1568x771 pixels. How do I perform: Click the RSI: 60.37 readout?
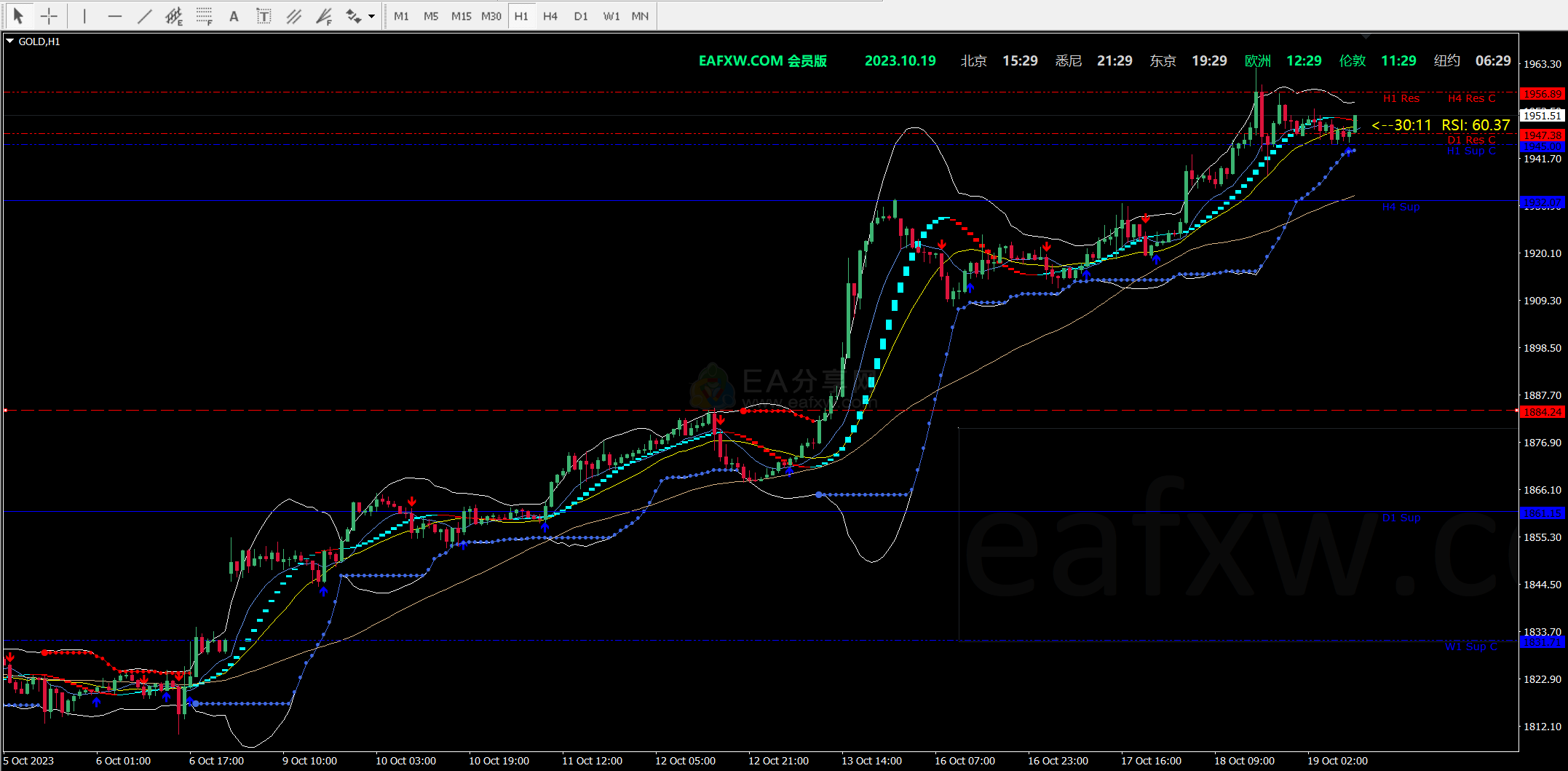pyautogui.click(x=1476, y=125)
